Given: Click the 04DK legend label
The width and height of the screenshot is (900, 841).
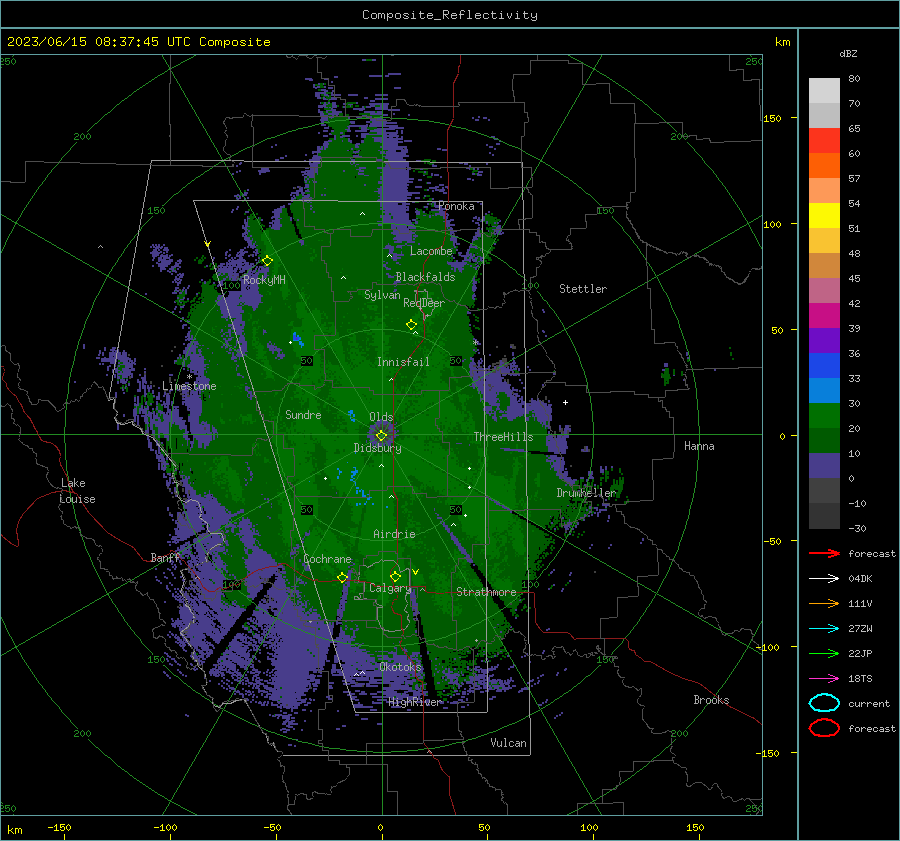Looking at the screenshot, I should [860, 579].
